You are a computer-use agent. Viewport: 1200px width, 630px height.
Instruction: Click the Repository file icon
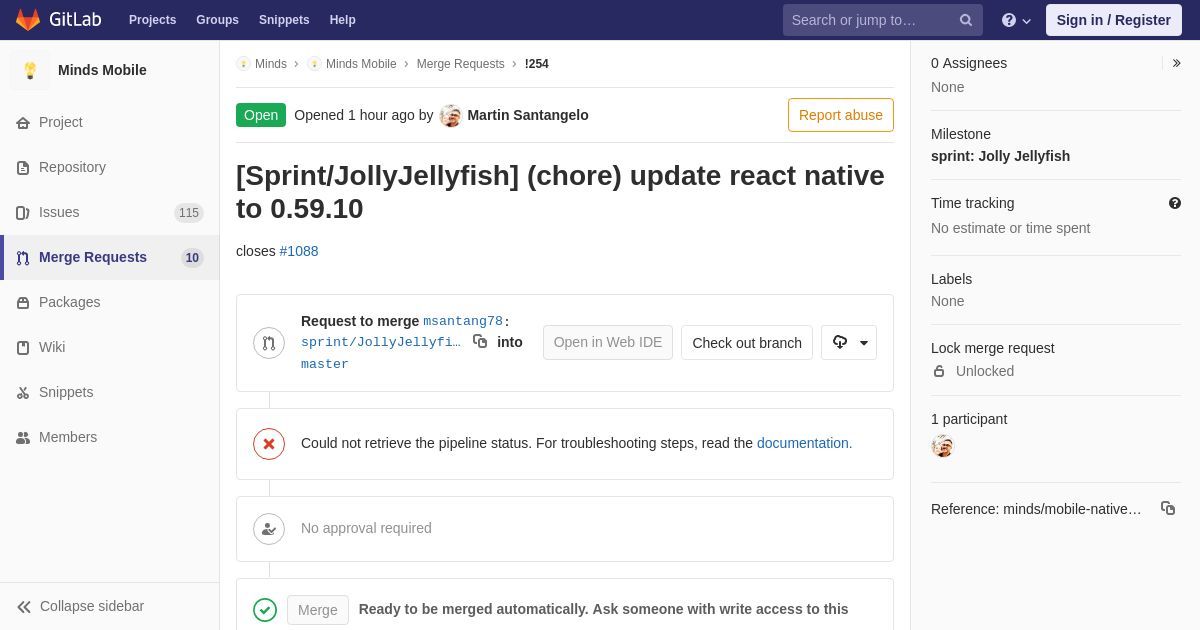pyautogui.click(x=23, y=168)
